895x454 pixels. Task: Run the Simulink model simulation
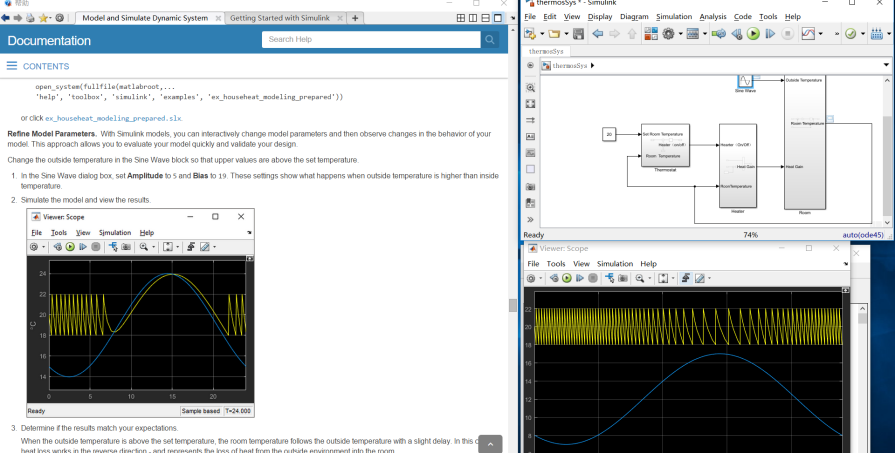[754, 33]
